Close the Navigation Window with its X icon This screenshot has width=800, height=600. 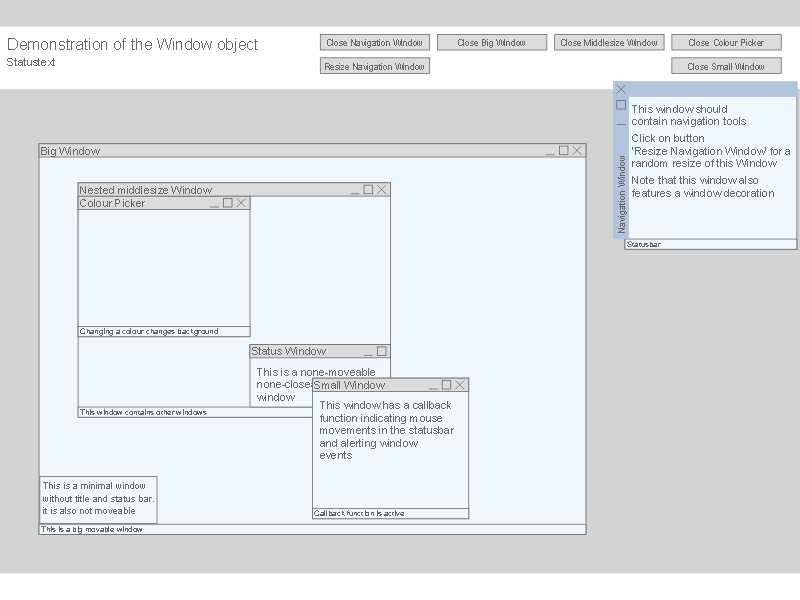pos(621,89)
